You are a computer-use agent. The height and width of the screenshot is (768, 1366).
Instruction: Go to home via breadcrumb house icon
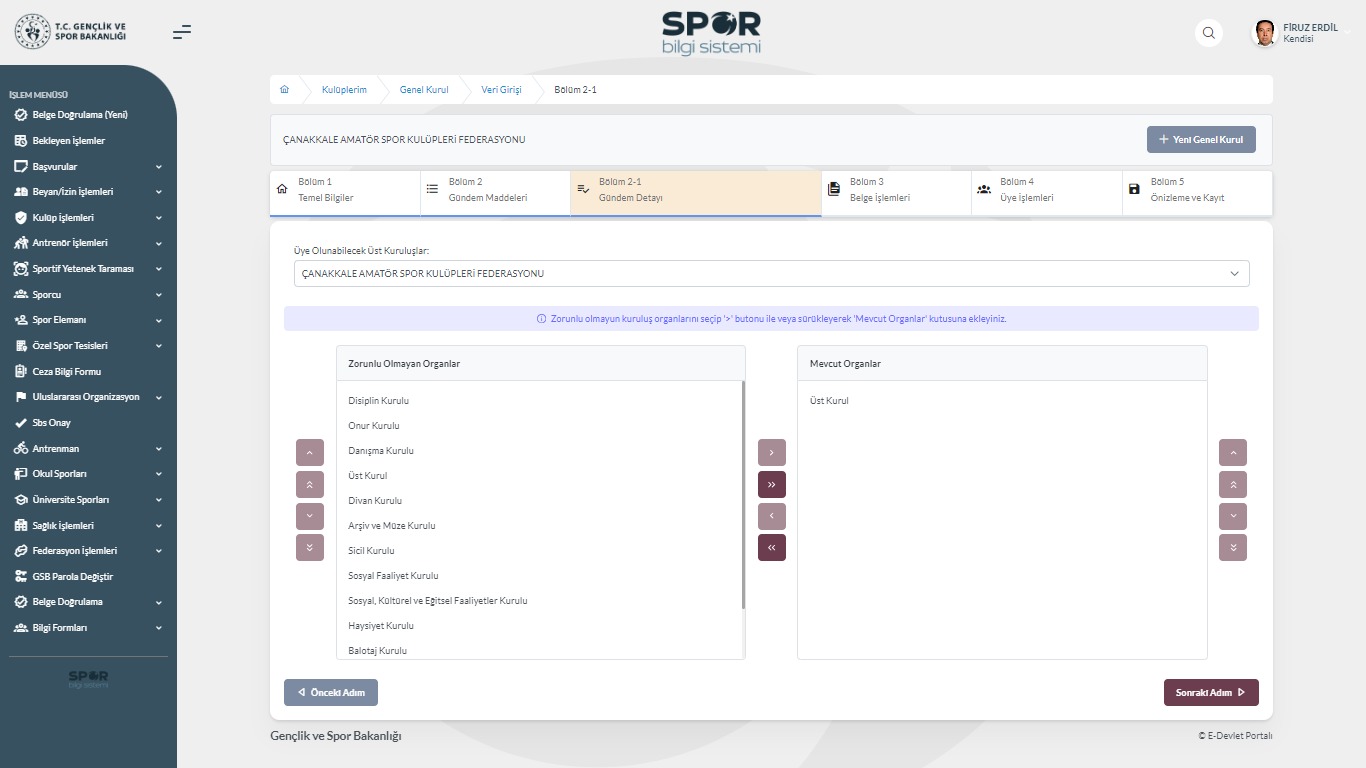[x=284, y=90]
